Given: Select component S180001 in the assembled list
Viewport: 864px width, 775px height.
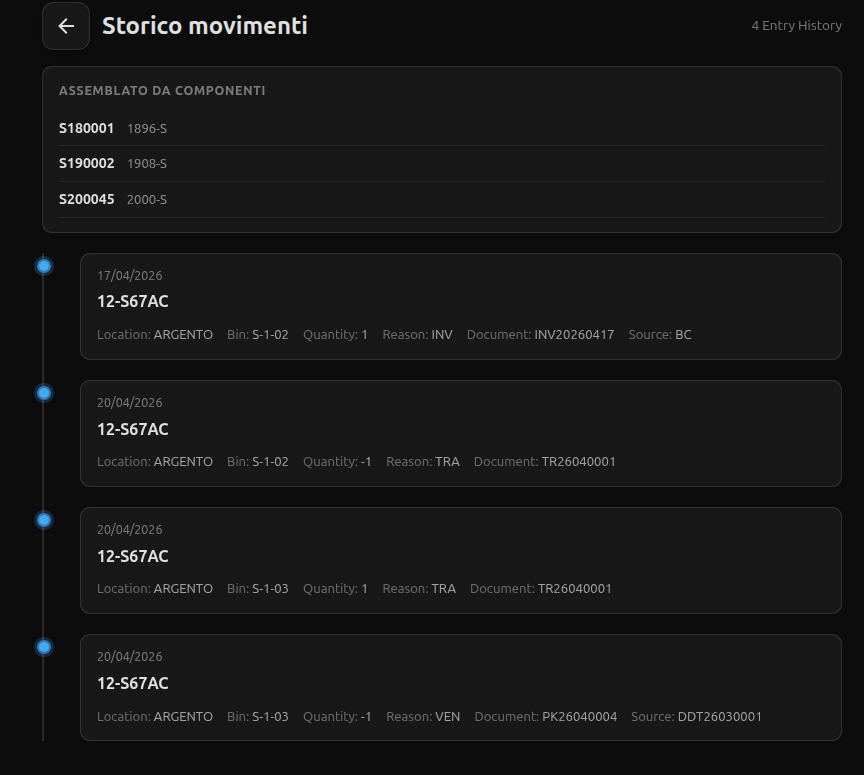Looking at the screenshot, I should pos(86,128).
